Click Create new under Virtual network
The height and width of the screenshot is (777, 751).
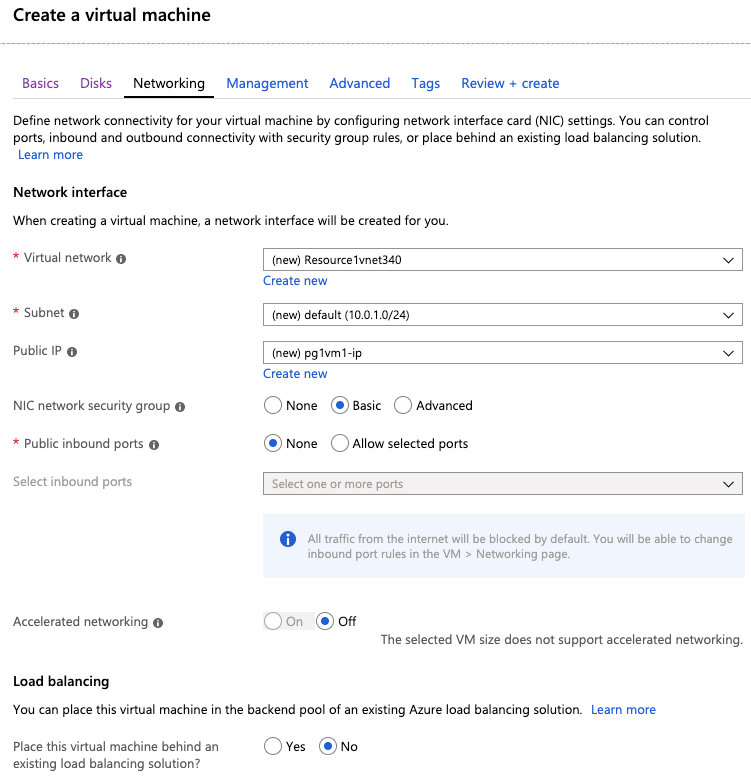point(295,280)
